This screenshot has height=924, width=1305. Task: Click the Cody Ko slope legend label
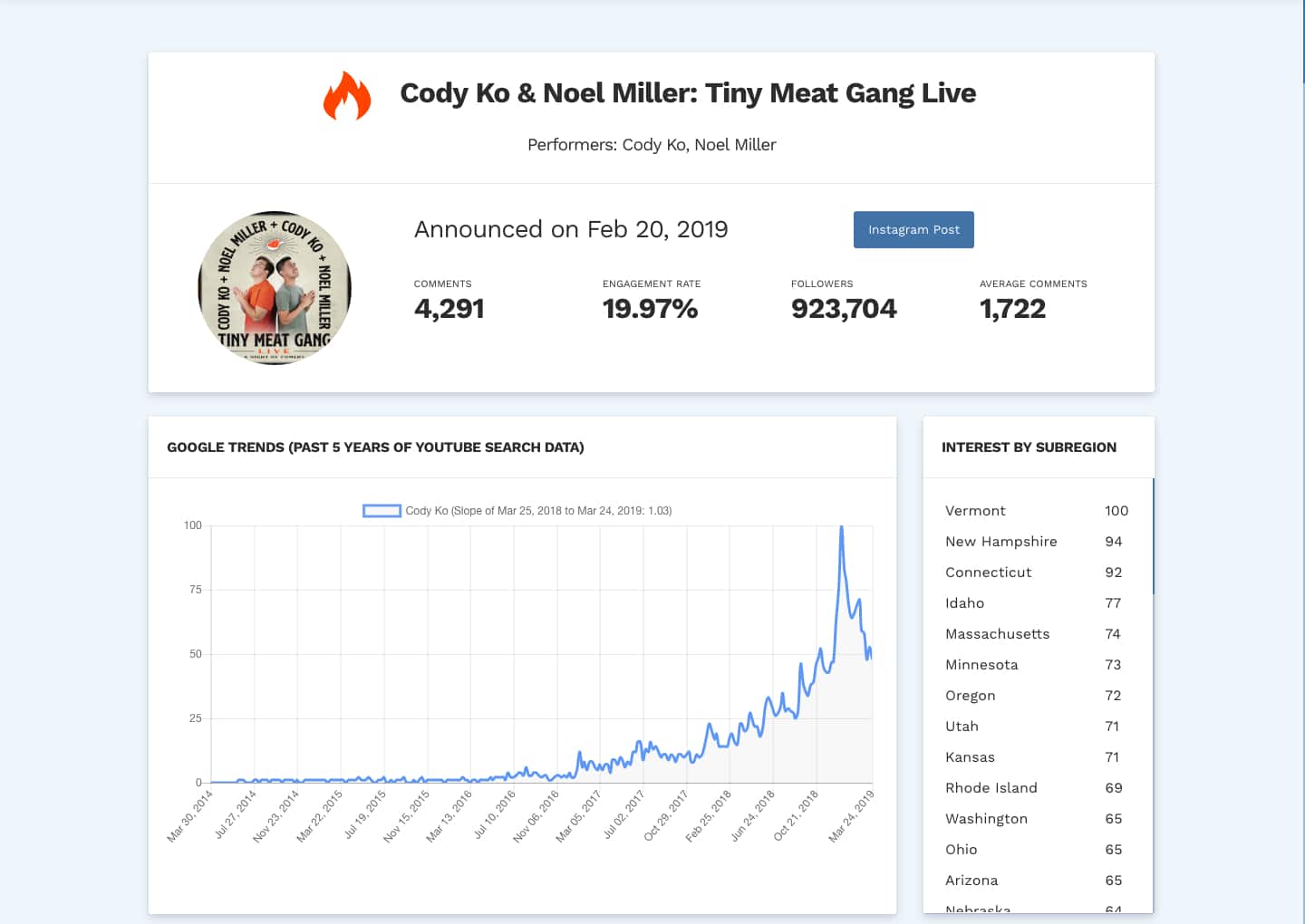pyautogui.click(x=538, y=511)
